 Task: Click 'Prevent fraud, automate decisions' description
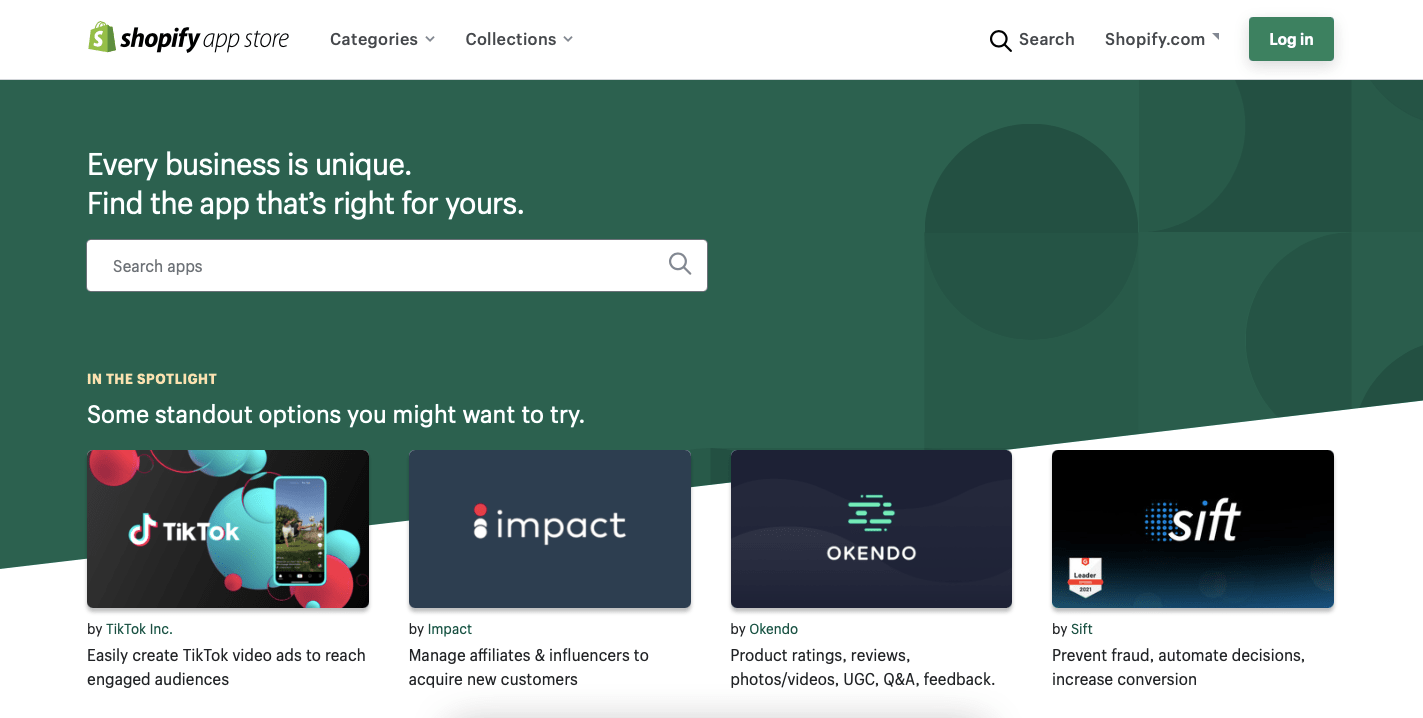point(1178,667)
